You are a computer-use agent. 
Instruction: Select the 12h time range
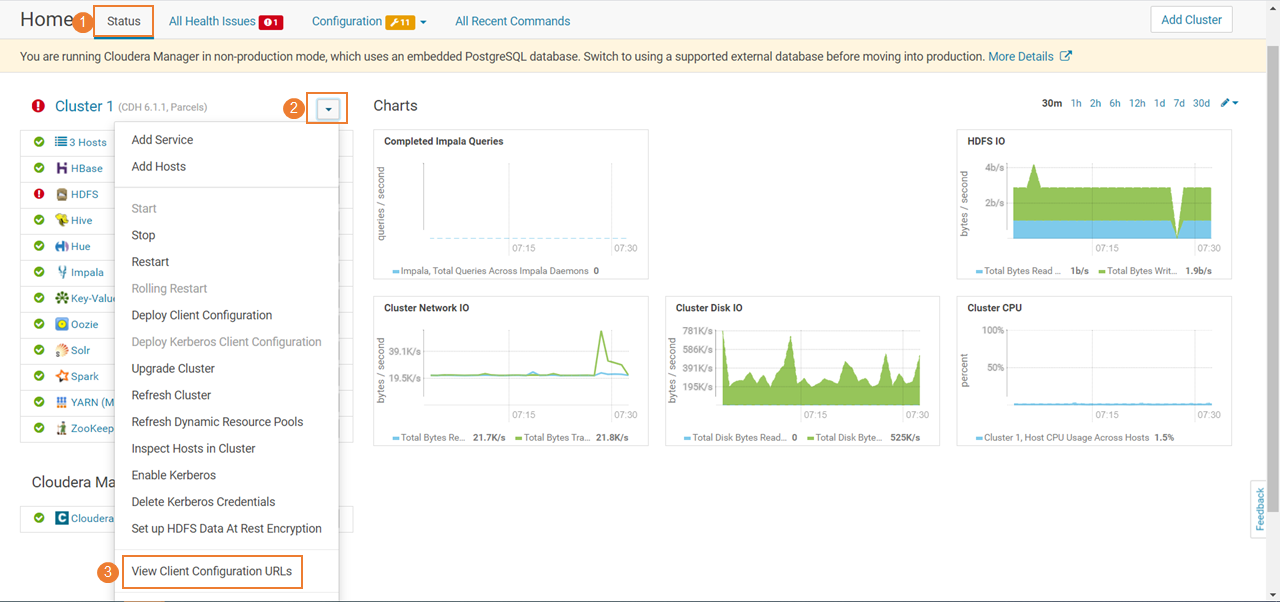[1137, 103]
